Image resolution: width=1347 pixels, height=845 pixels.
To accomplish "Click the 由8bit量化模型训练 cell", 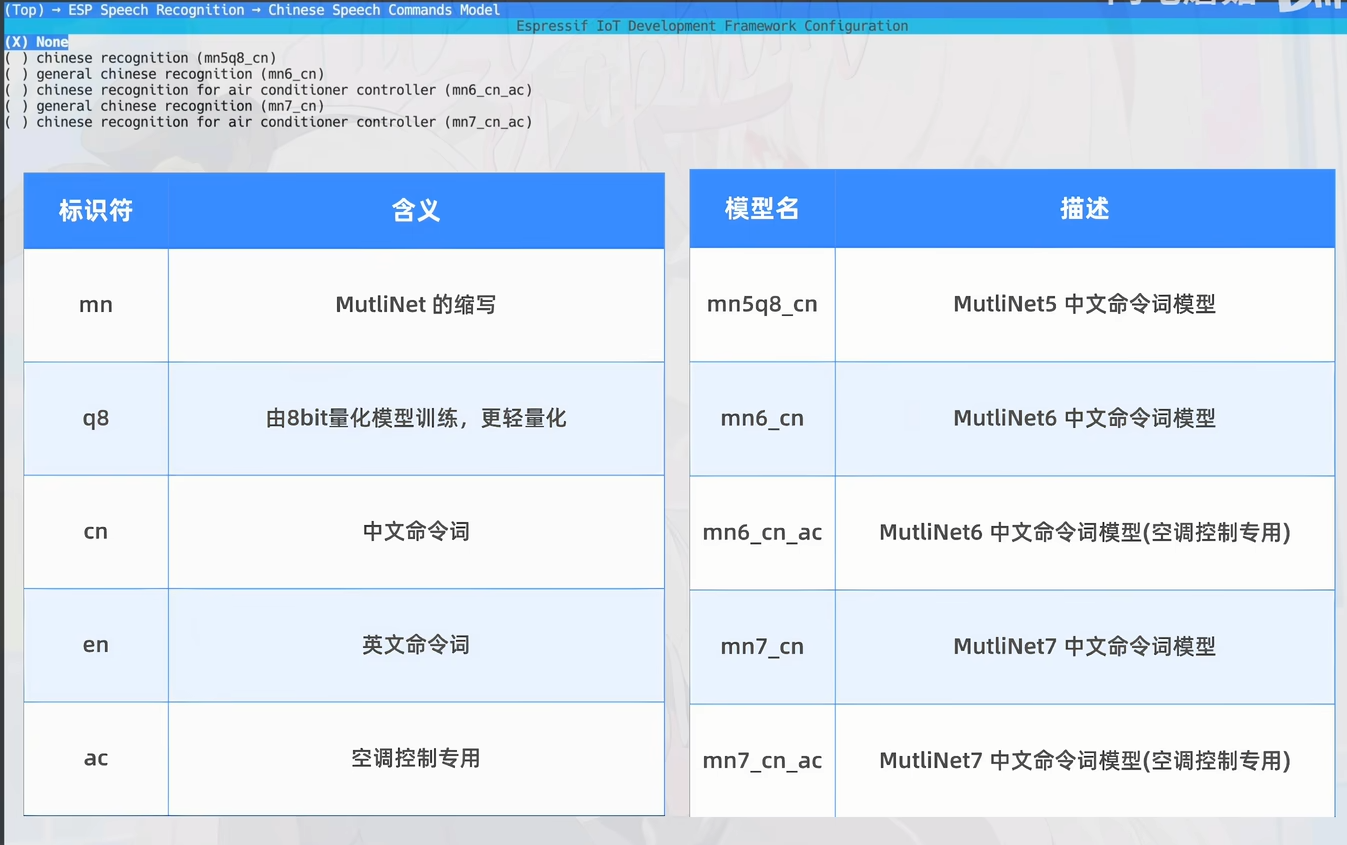I will pos(416,418).
